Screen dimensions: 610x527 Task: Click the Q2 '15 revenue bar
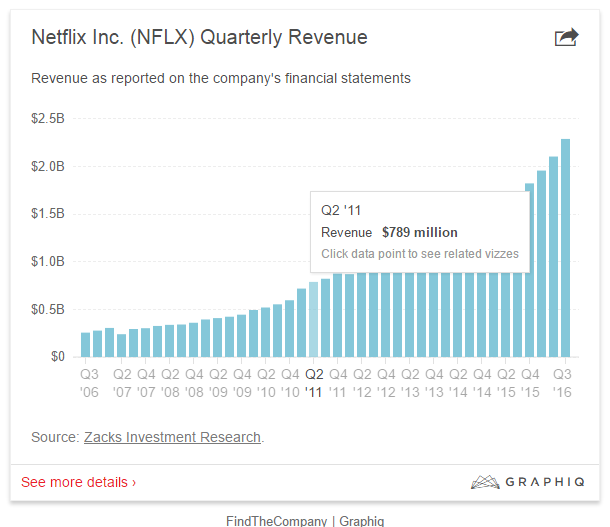pos(505,315)
